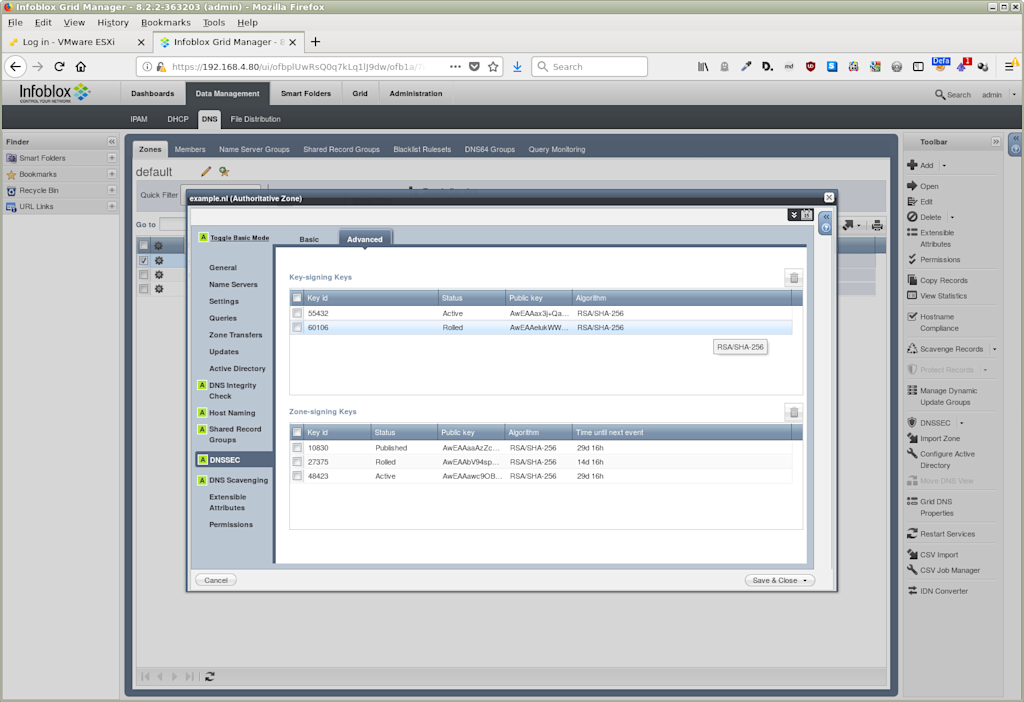This screenshot has height=702, width=1024.
Task: Open DNS Scavenging settings
Action: point(238,481)
